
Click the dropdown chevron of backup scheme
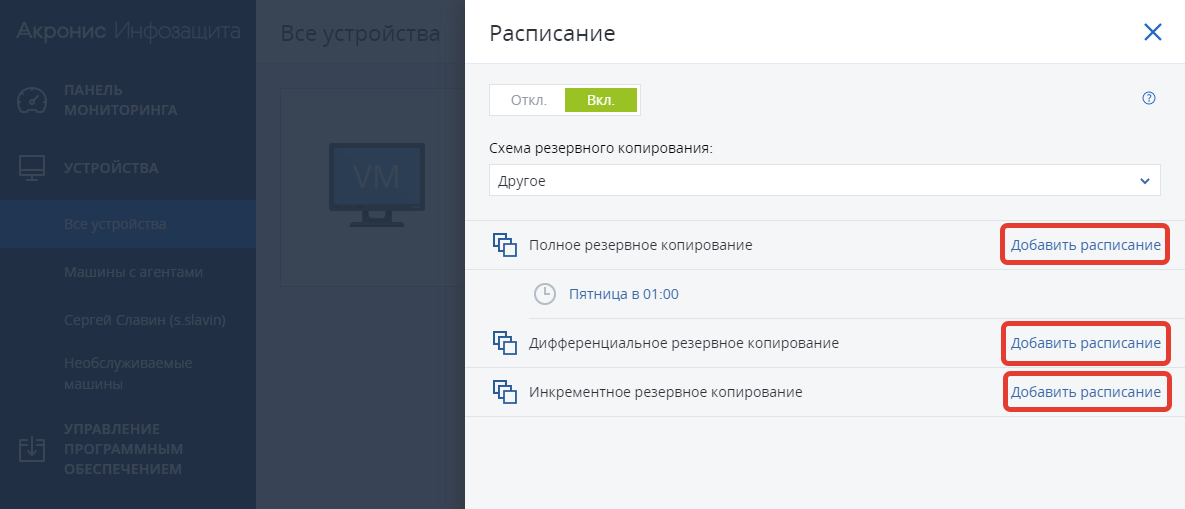(1145, 181)
